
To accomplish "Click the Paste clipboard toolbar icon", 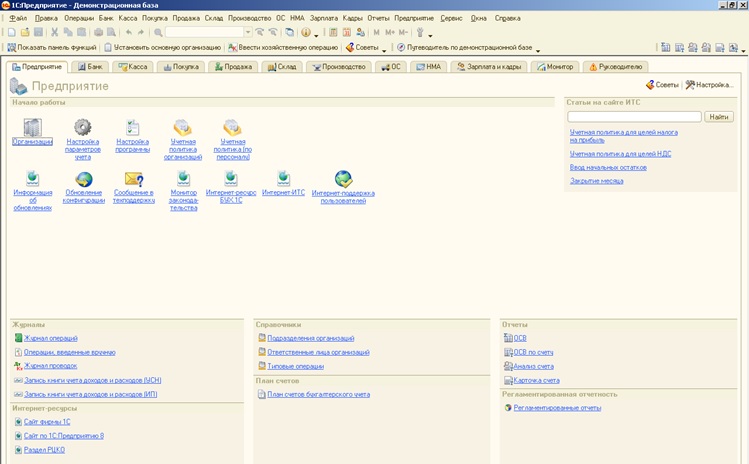I will (82, 32).
